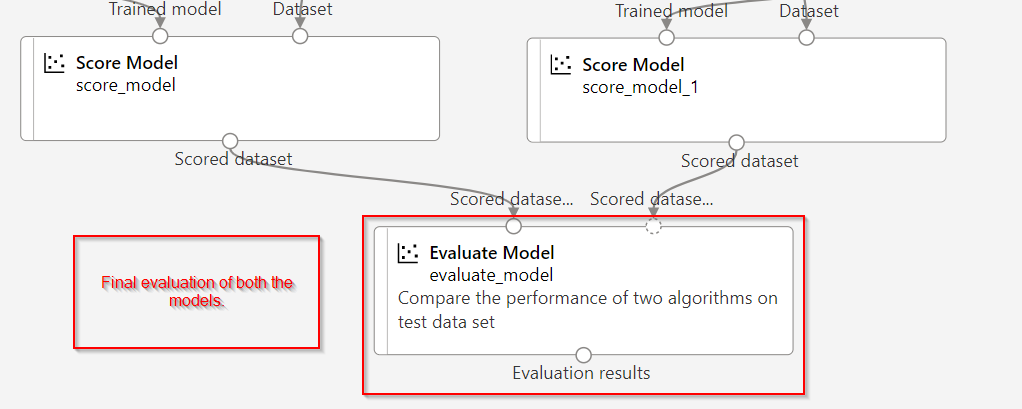Click the red comment annotation box
This screenshot has width=1022, height=409.
pyautogui.click(x=197, y=292)
